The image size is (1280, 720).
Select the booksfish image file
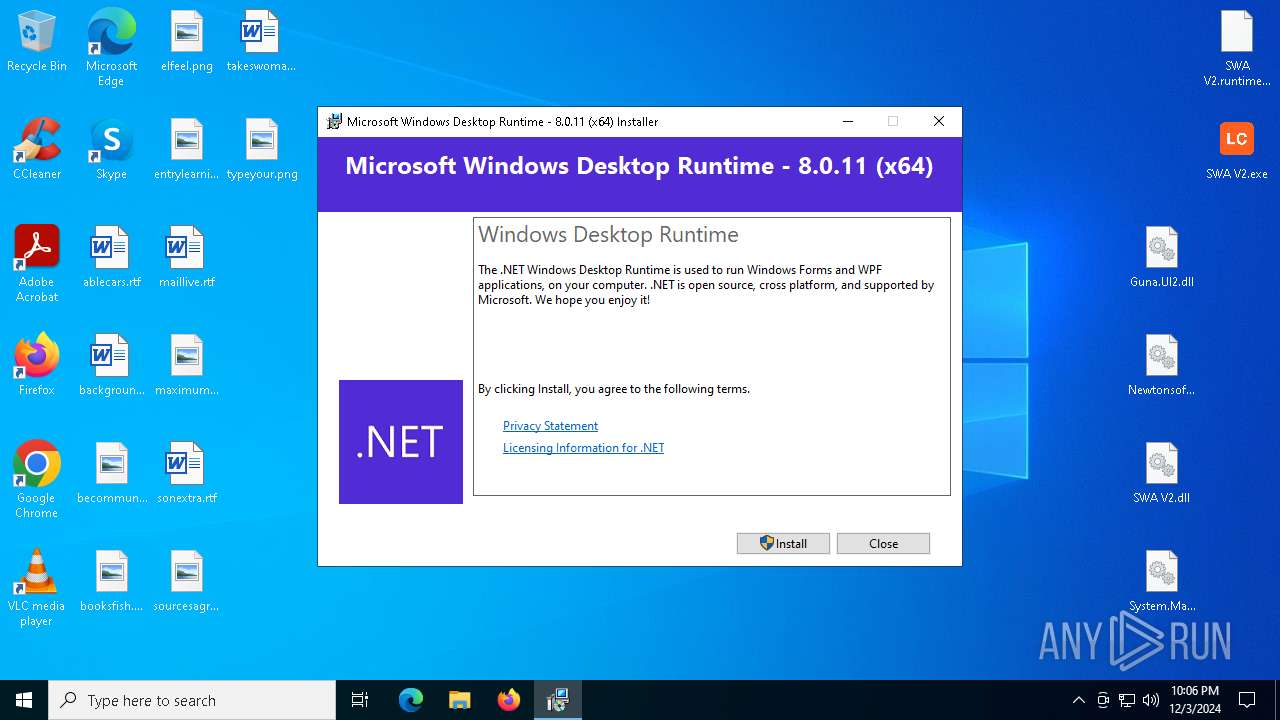click(x=111, y=582)
